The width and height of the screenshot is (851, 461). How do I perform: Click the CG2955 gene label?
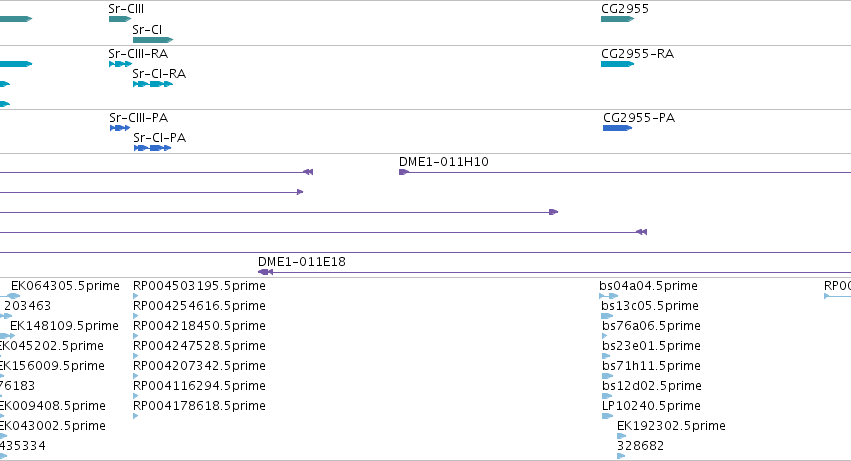click(x=625, y=9)
